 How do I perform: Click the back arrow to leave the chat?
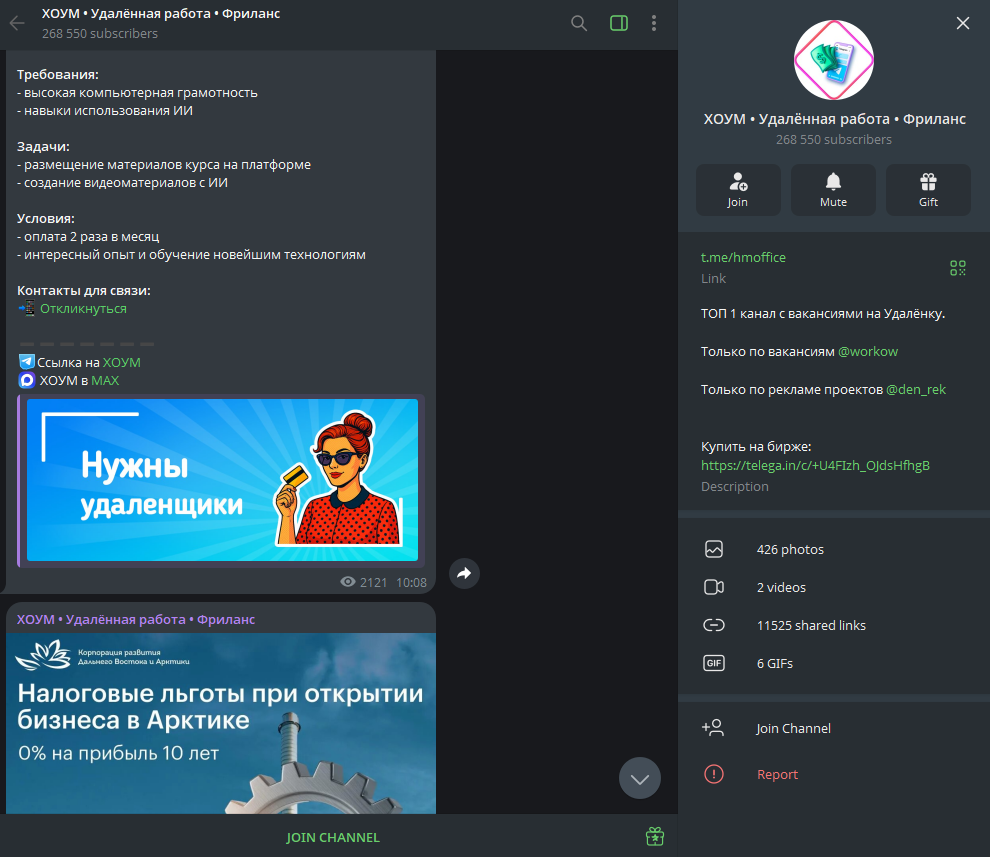[x=16, y=22]
